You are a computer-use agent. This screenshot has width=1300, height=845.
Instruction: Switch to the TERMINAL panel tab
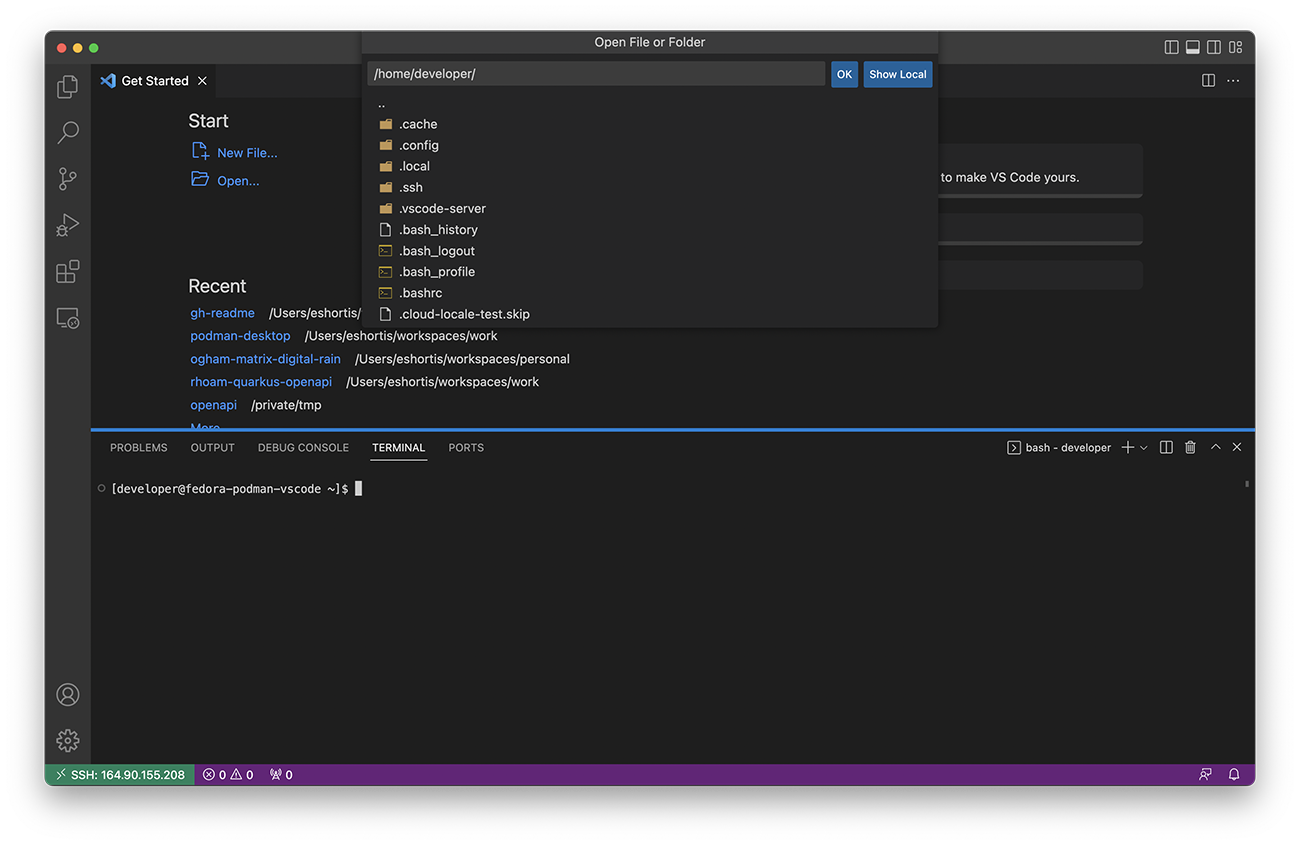point(398,448)
